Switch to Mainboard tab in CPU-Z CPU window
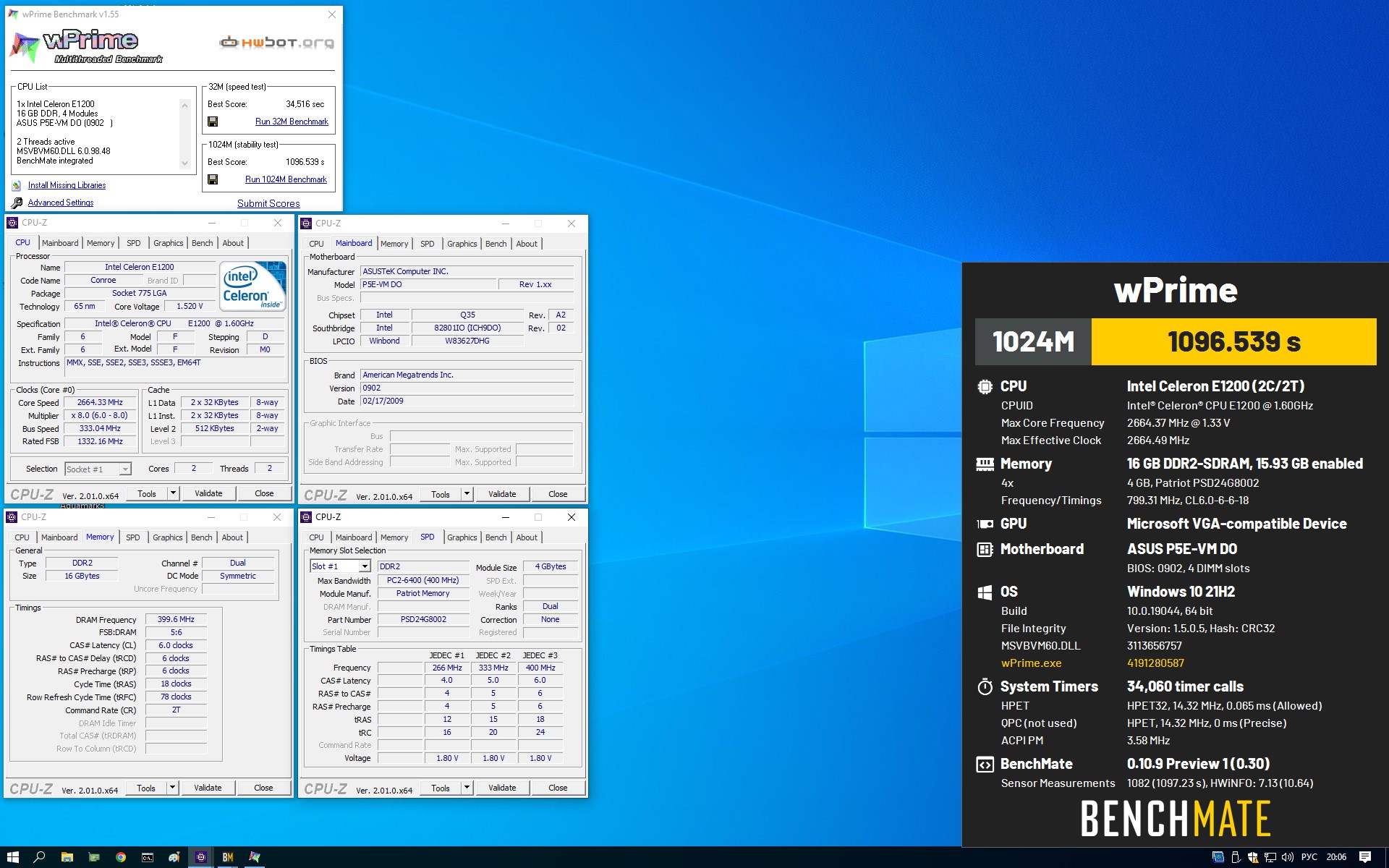This screenshot has height=868, width=1389. [60, 243]
